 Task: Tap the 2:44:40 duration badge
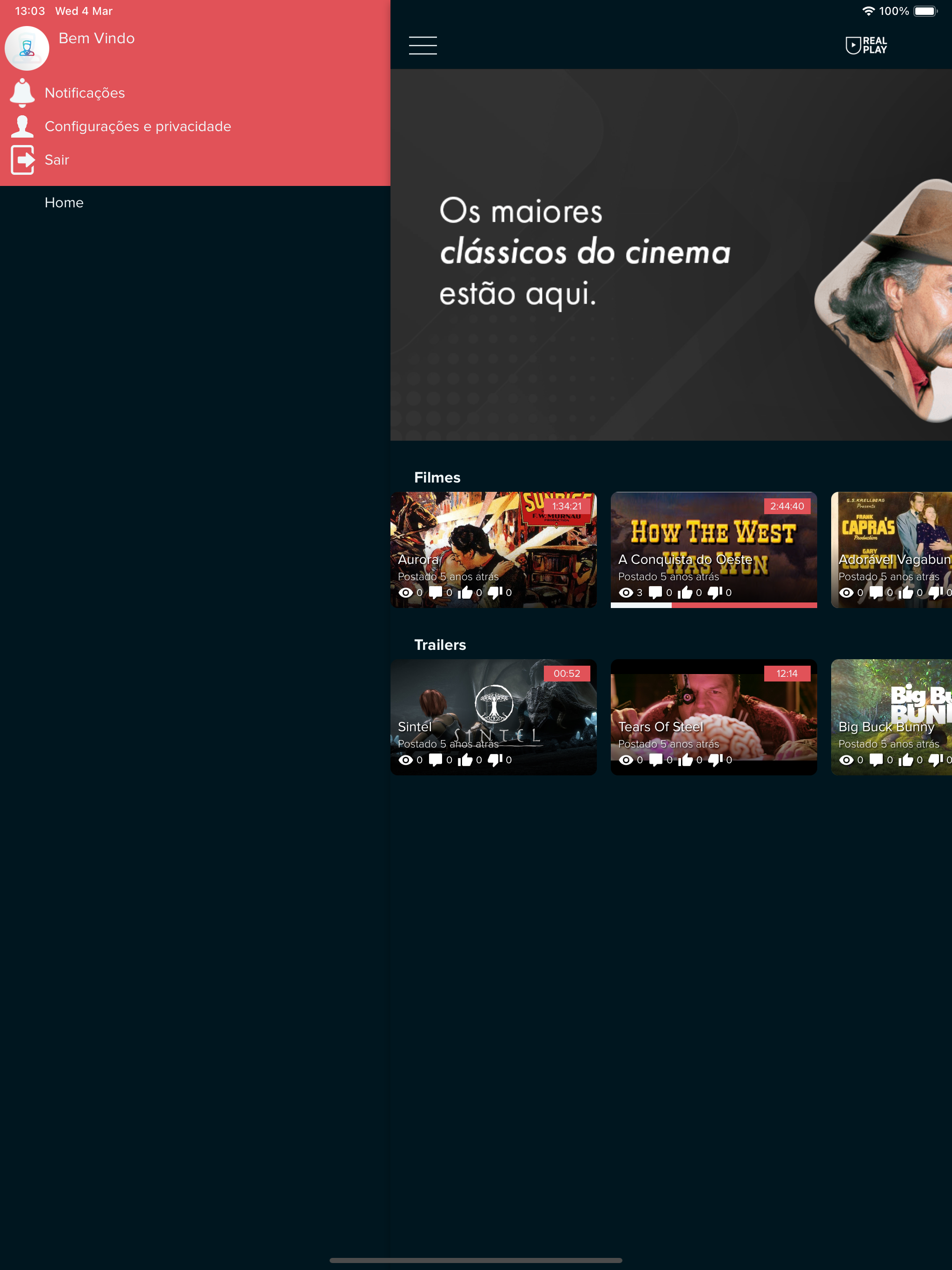pos(787,506)
